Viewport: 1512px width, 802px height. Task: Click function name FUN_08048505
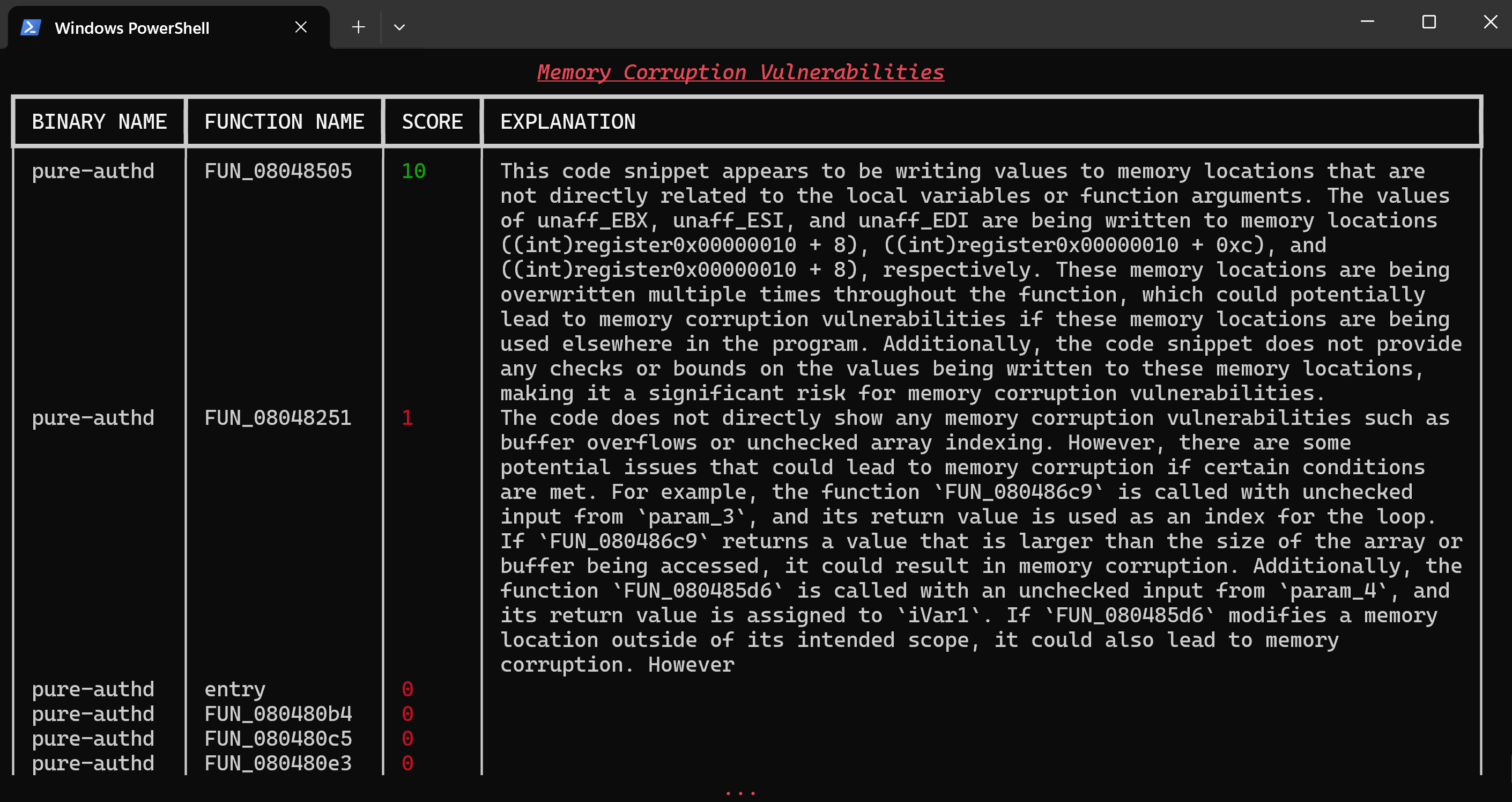click(x=278, y=171)
